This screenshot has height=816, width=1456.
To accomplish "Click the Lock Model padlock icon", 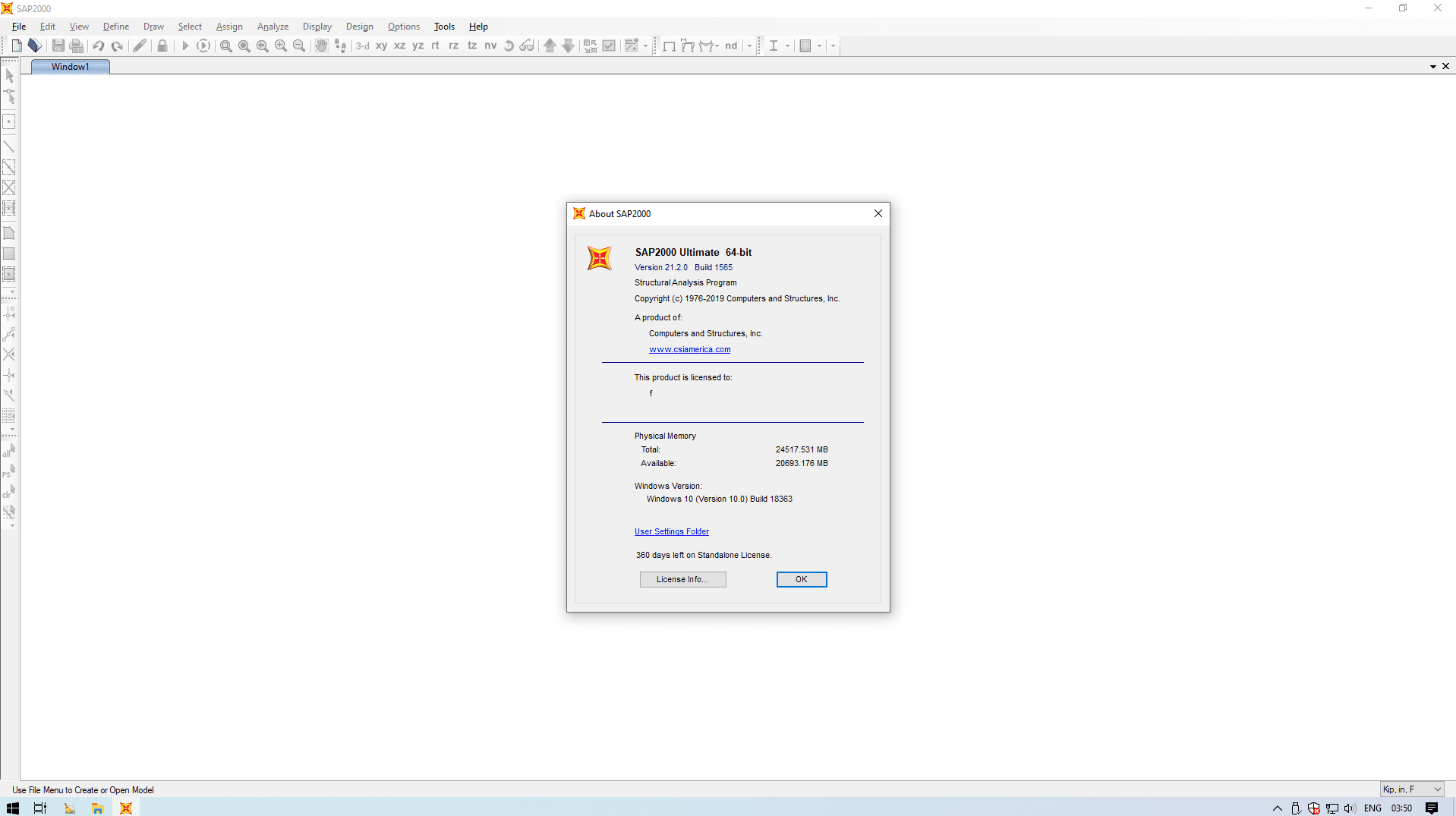I will 162,46.
